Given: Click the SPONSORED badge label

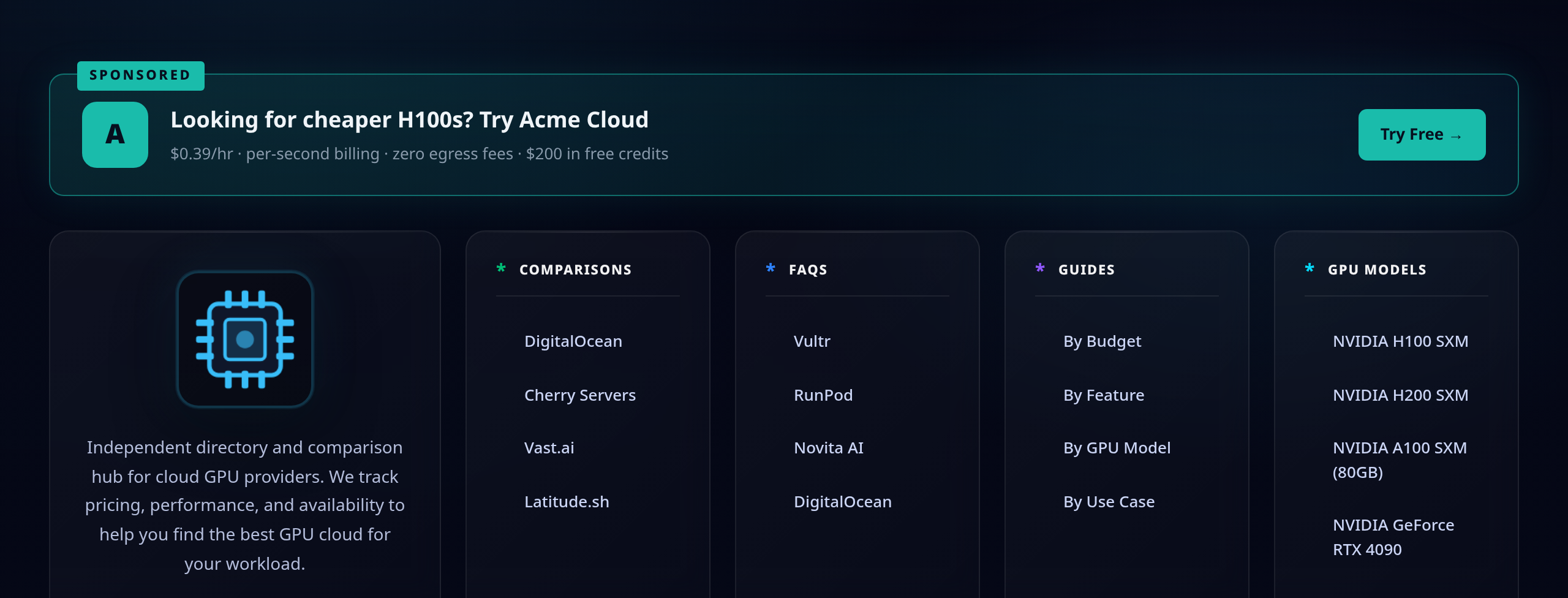Looking at the screenshot, I should point(141,75).
